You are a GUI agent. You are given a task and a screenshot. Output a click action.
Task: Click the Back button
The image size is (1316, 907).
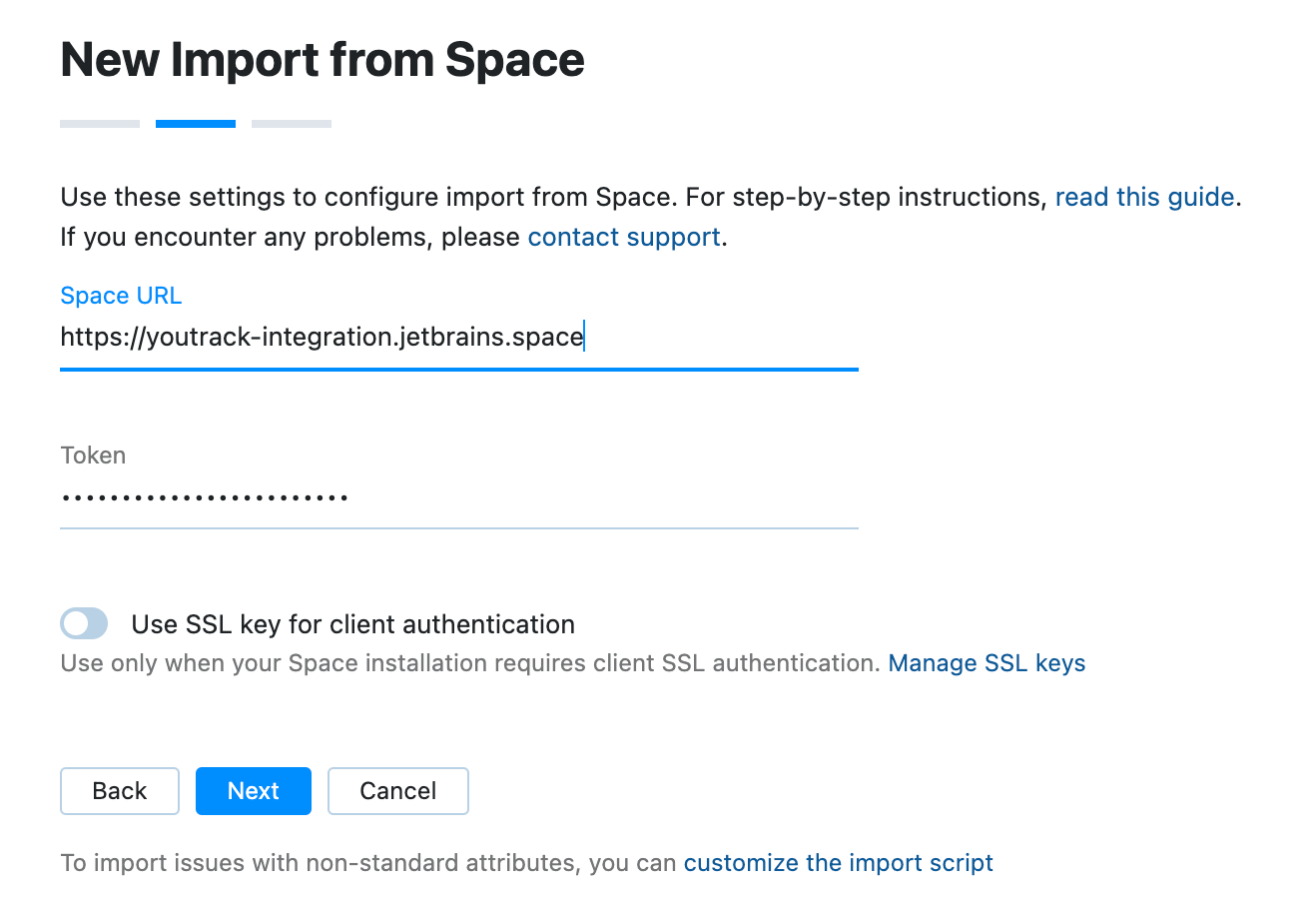pyautogui.click(x=119, y=790)
